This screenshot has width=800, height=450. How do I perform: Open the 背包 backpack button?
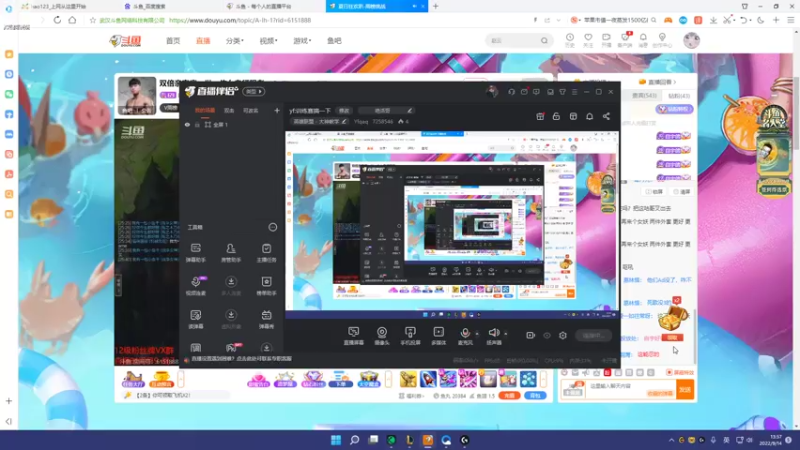coord(535,395)
